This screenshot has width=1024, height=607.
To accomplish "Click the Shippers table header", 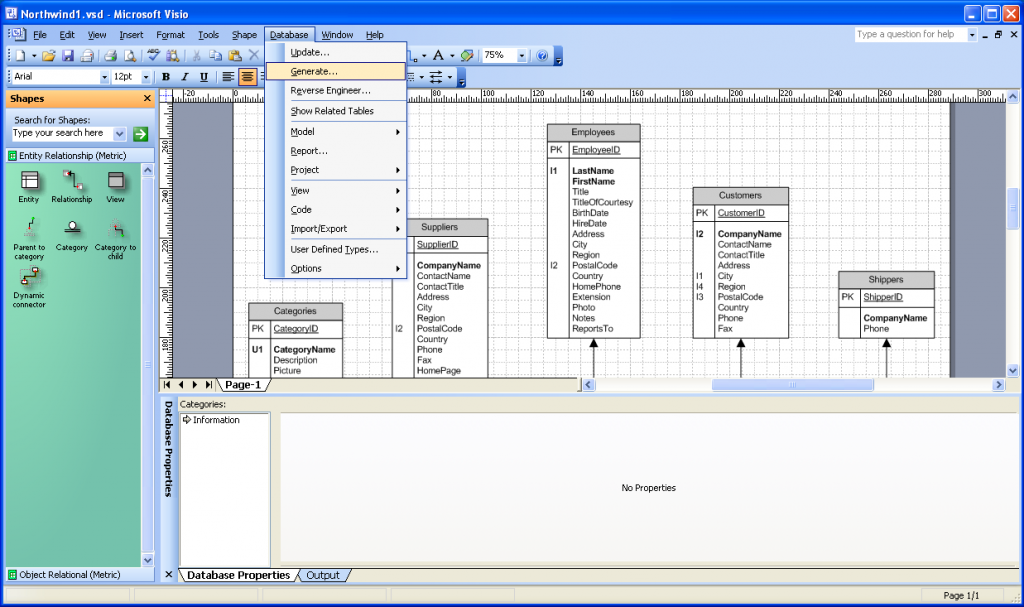I will [886, 280].
